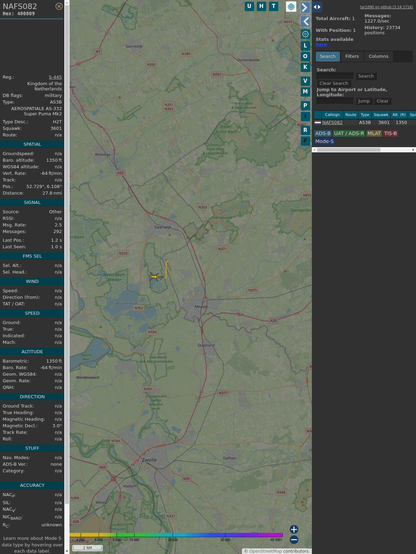
Task: Open the NAFS082 callsign link in table
Action: point(332,123)
